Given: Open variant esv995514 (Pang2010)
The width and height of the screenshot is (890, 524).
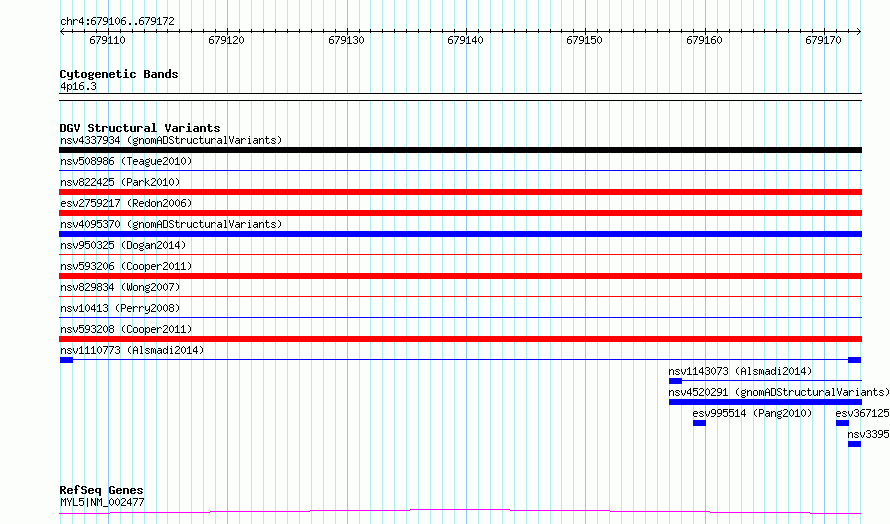Looking at the screenshot, I should click(x=752, y=413).
